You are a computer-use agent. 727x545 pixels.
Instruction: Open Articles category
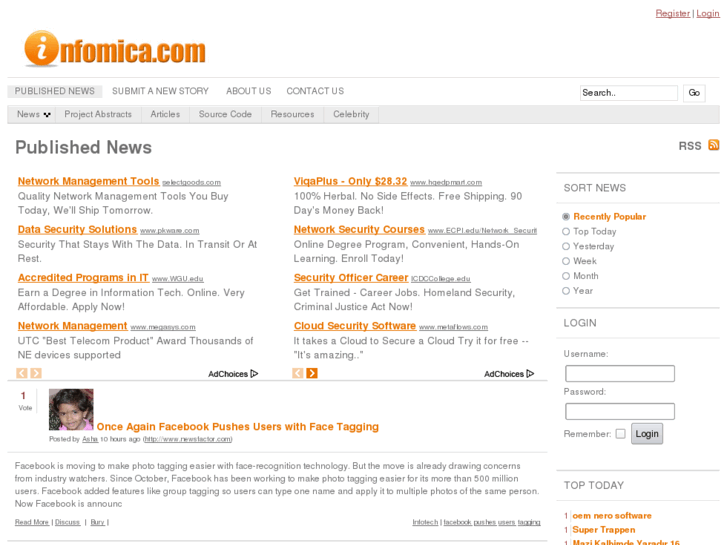pyautogui.click(x=165, y=114)
